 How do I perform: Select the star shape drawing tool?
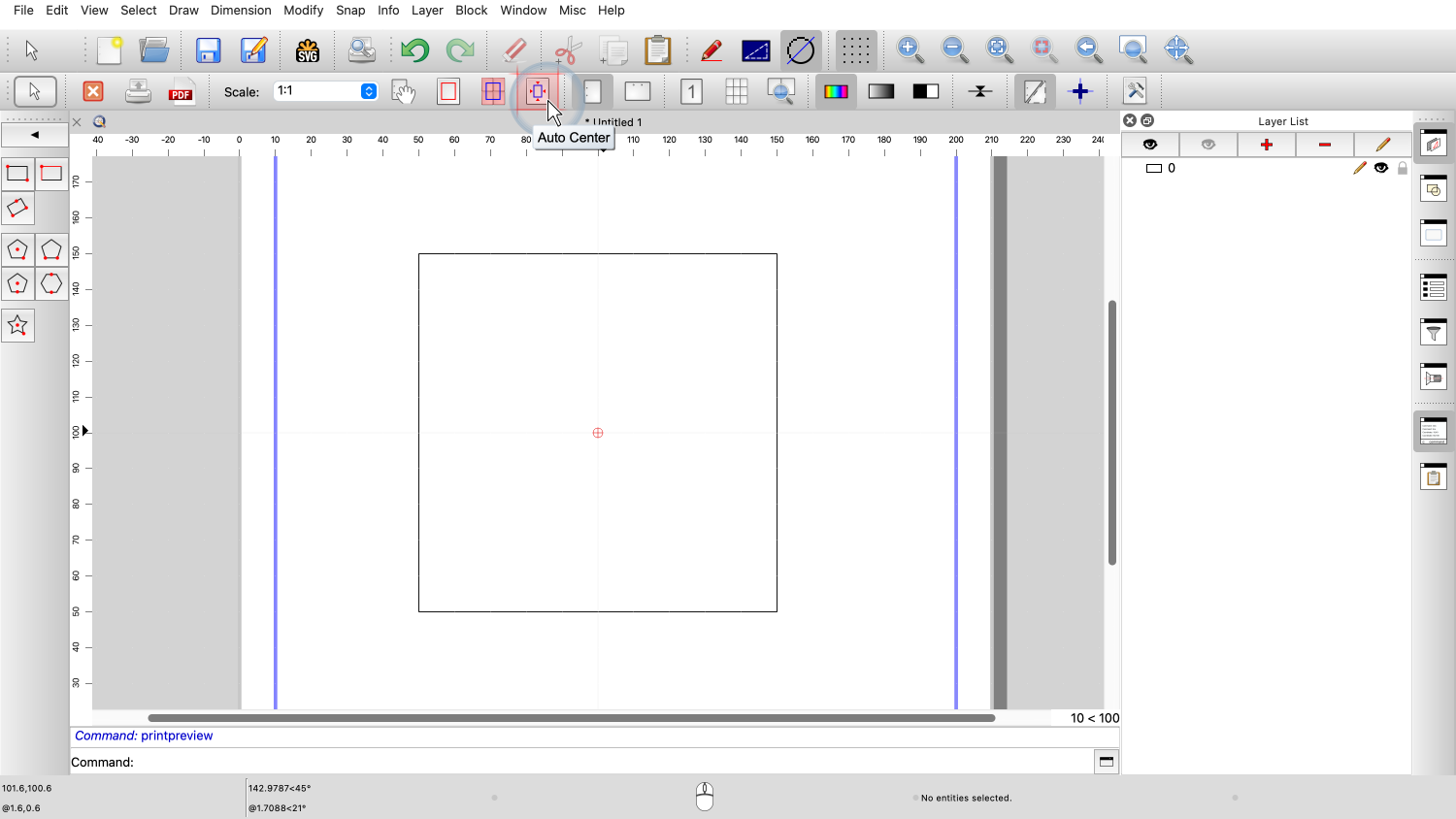17,326
